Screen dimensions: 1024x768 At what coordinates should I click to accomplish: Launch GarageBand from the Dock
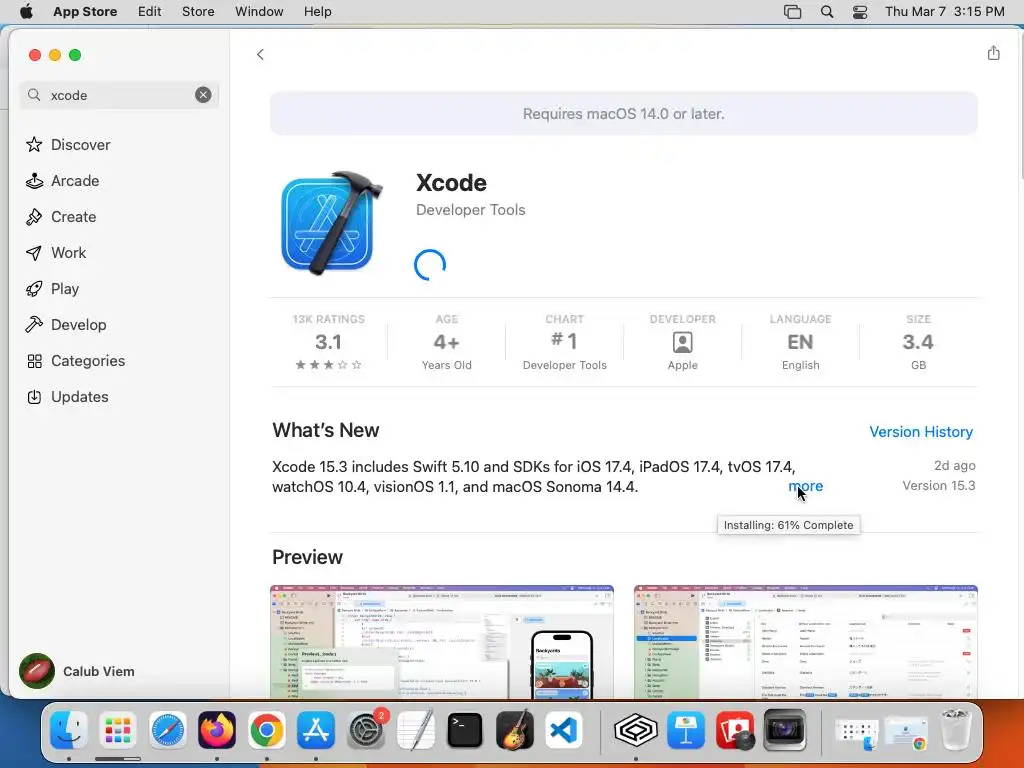pyautogui.click(x=515, y=729)
